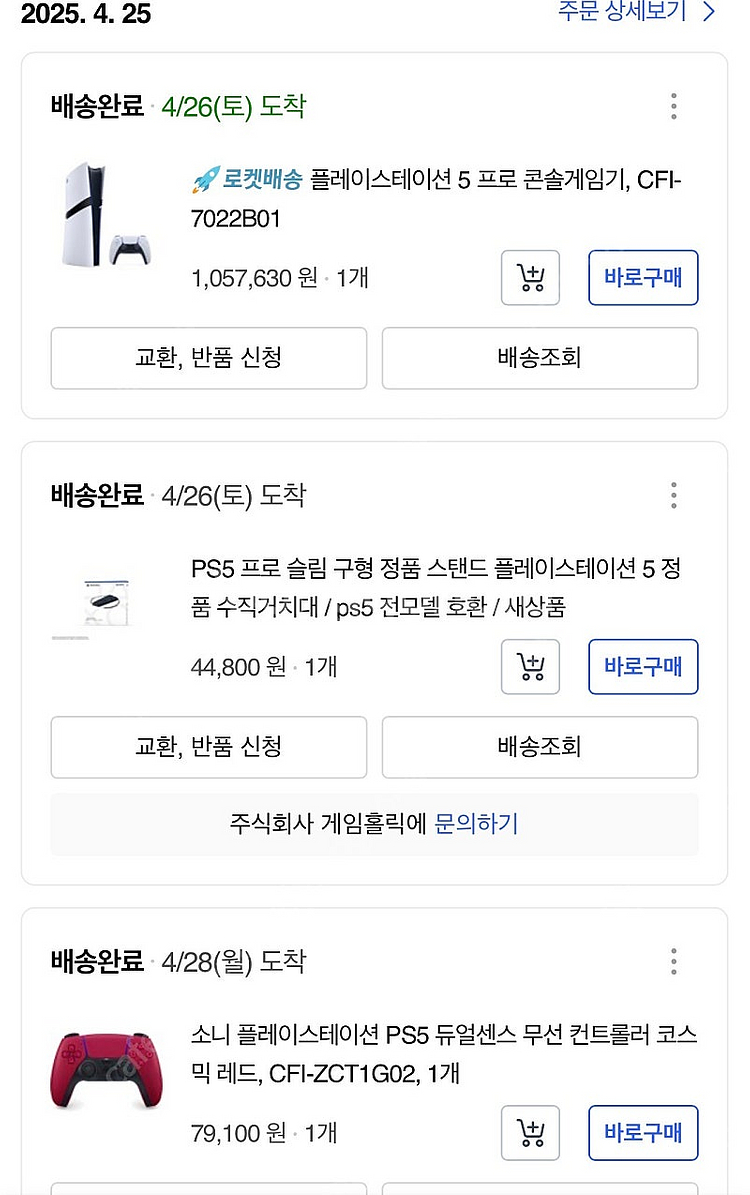Click the 로켓배송 rocket icon
The height and width of the screenshot is (1195, 750).
(204, 181)
